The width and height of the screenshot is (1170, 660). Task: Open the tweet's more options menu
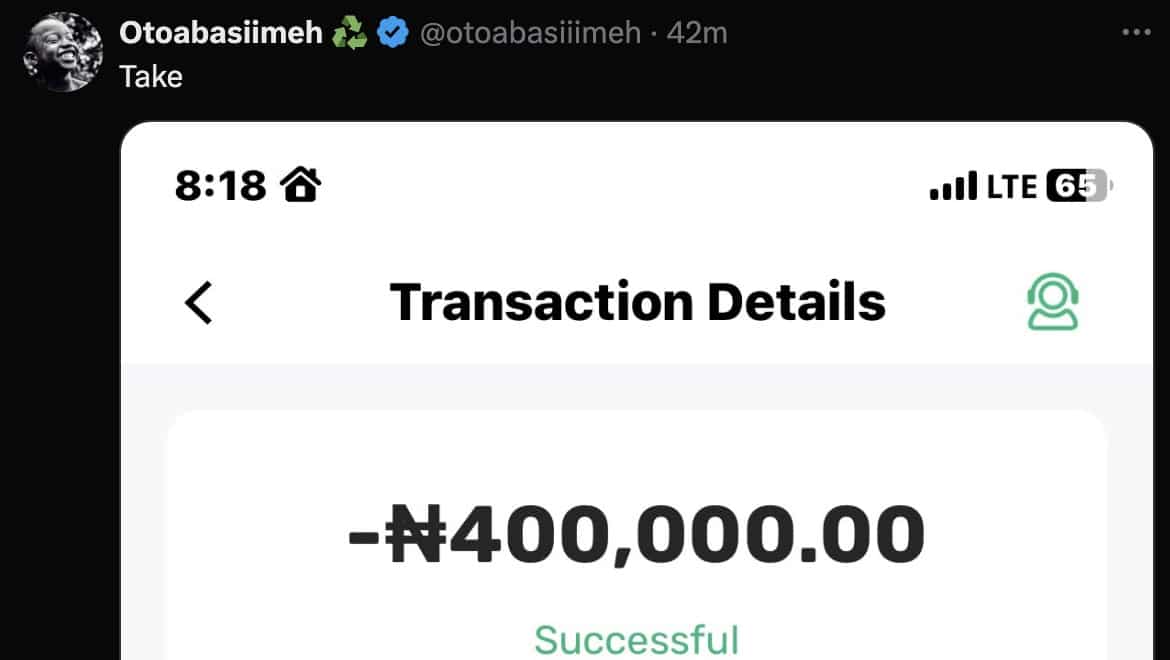1136,32
